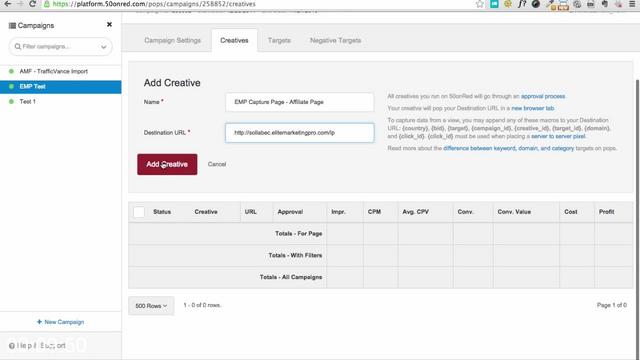Click the browser back arrow

point(7,4)
